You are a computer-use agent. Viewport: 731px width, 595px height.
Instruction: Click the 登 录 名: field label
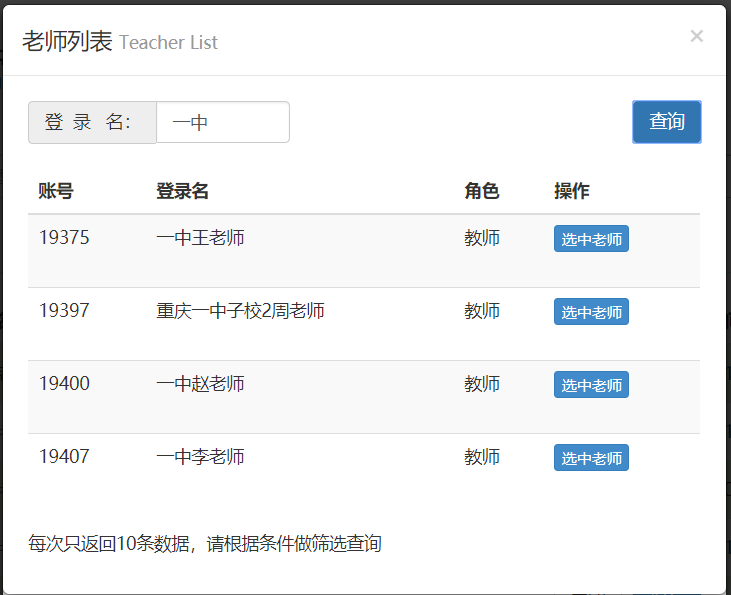click(92, 122)
